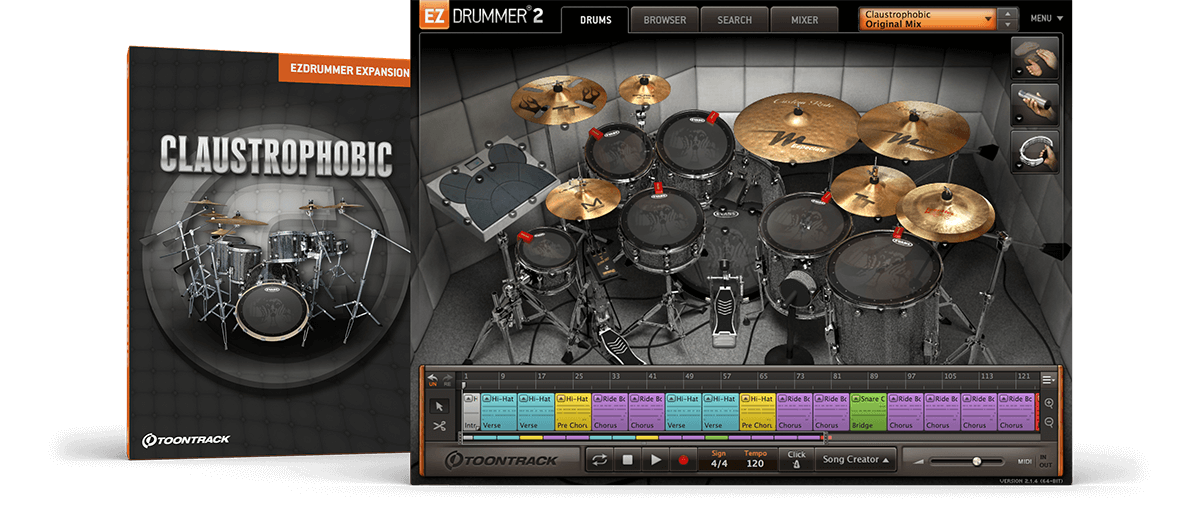Select the grey Intro song block
This screenshot has height=517, width=1200.
tap(471, 411)
